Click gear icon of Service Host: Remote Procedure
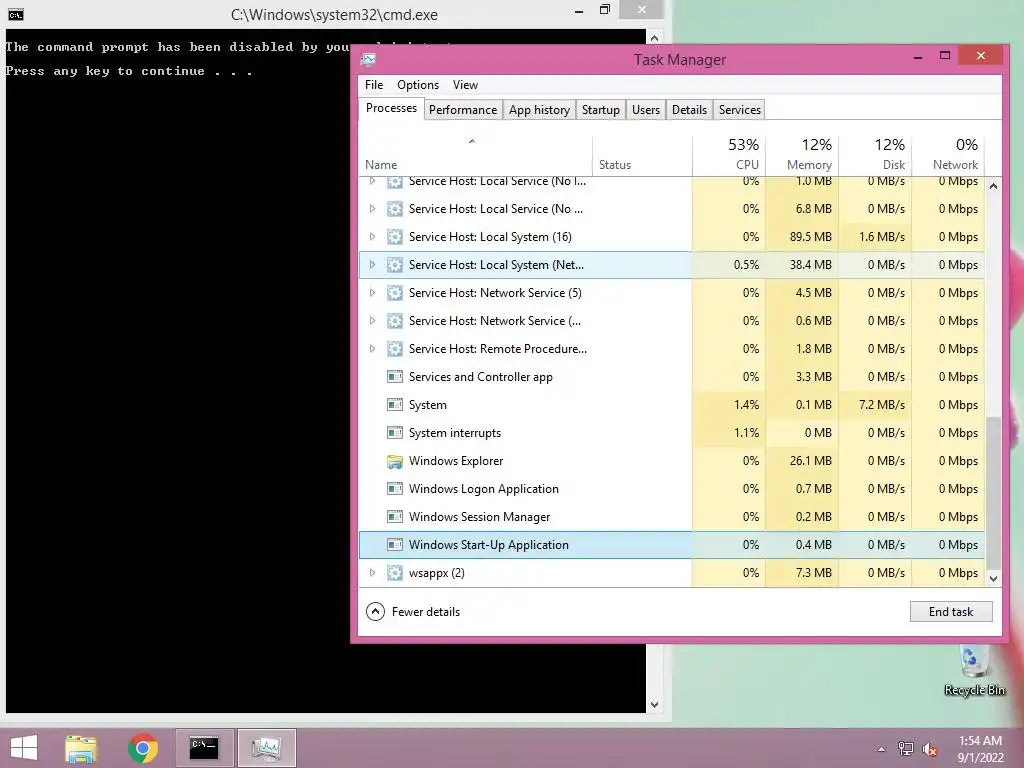The image size is (1024, 768). tap(394, 349)
